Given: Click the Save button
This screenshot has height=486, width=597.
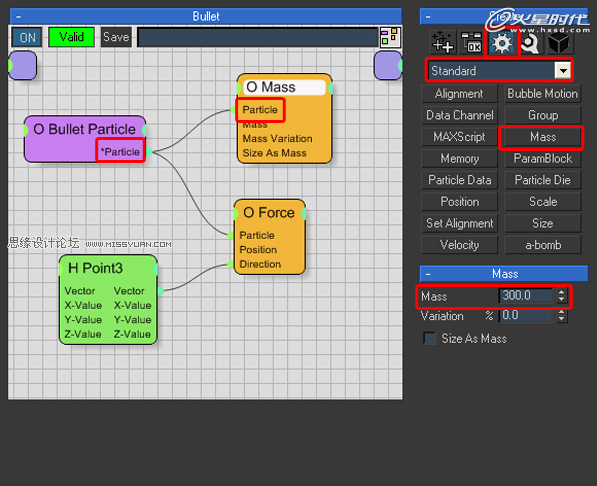Looking at the screenshot, I should (x=116, y=37).
